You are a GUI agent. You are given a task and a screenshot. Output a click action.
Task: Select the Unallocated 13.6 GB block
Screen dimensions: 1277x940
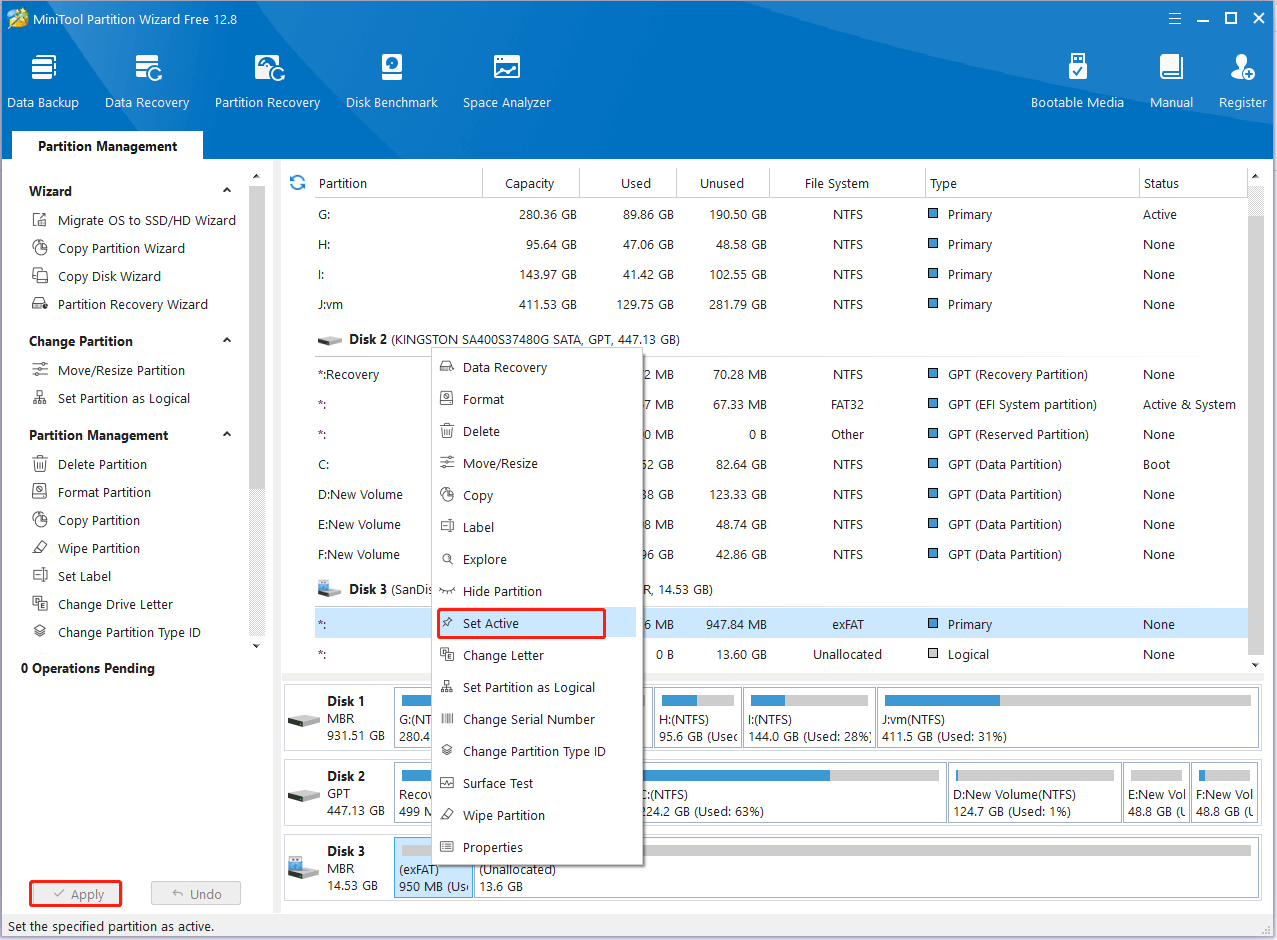click(865, 868)
